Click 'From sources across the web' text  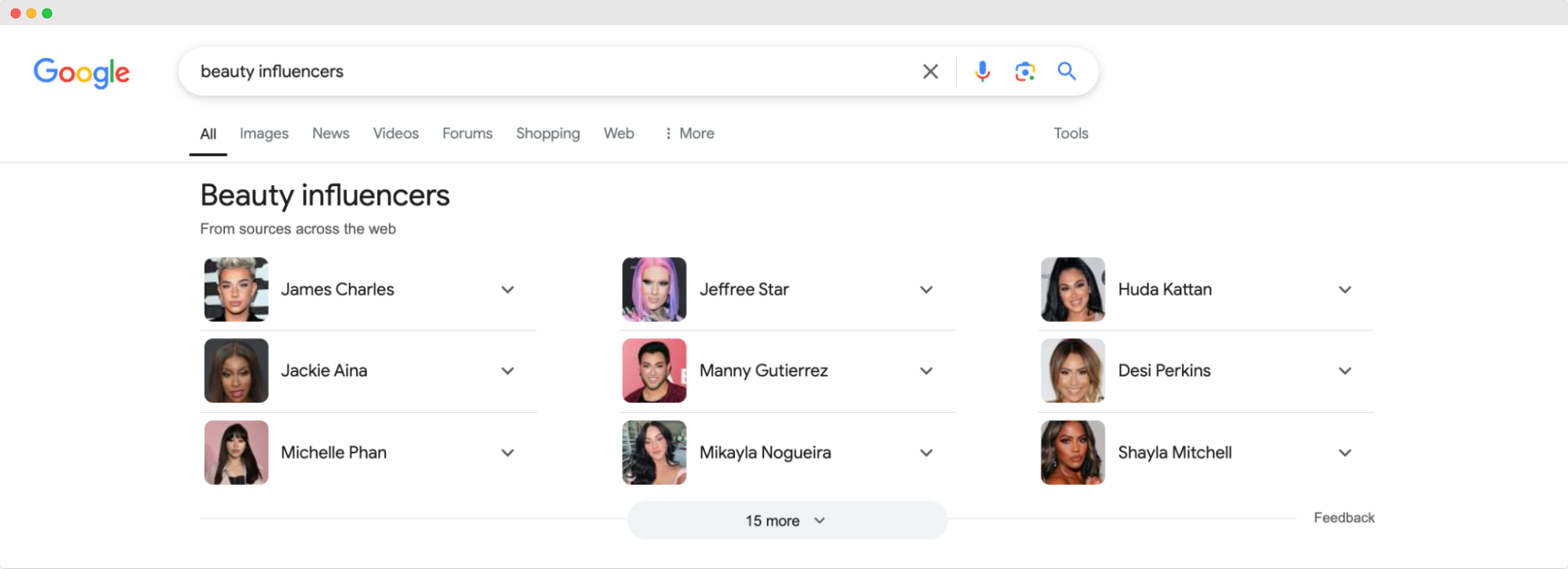298,229
